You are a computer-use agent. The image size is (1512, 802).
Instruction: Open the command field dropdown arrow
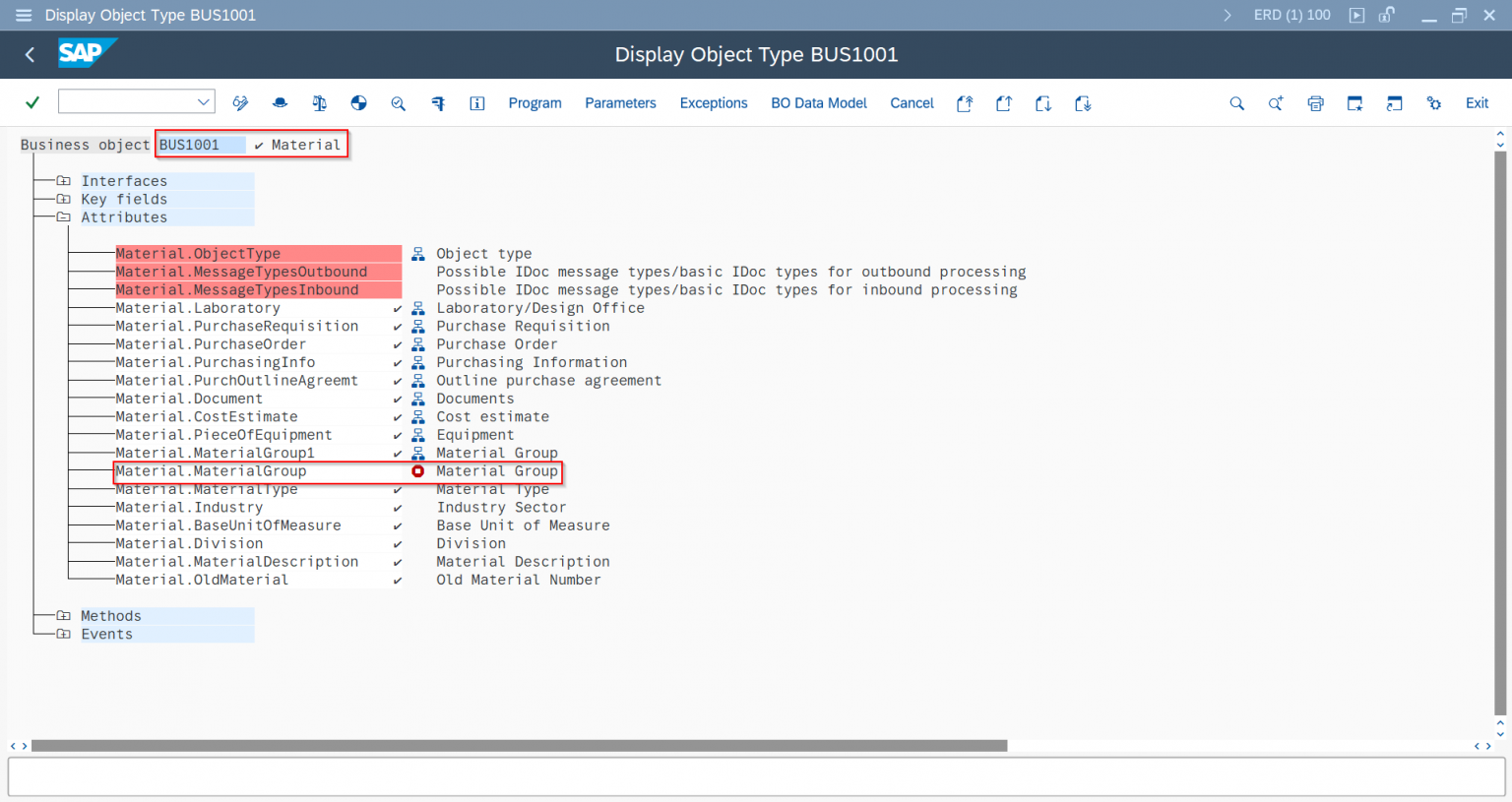(x=203, y=101)
